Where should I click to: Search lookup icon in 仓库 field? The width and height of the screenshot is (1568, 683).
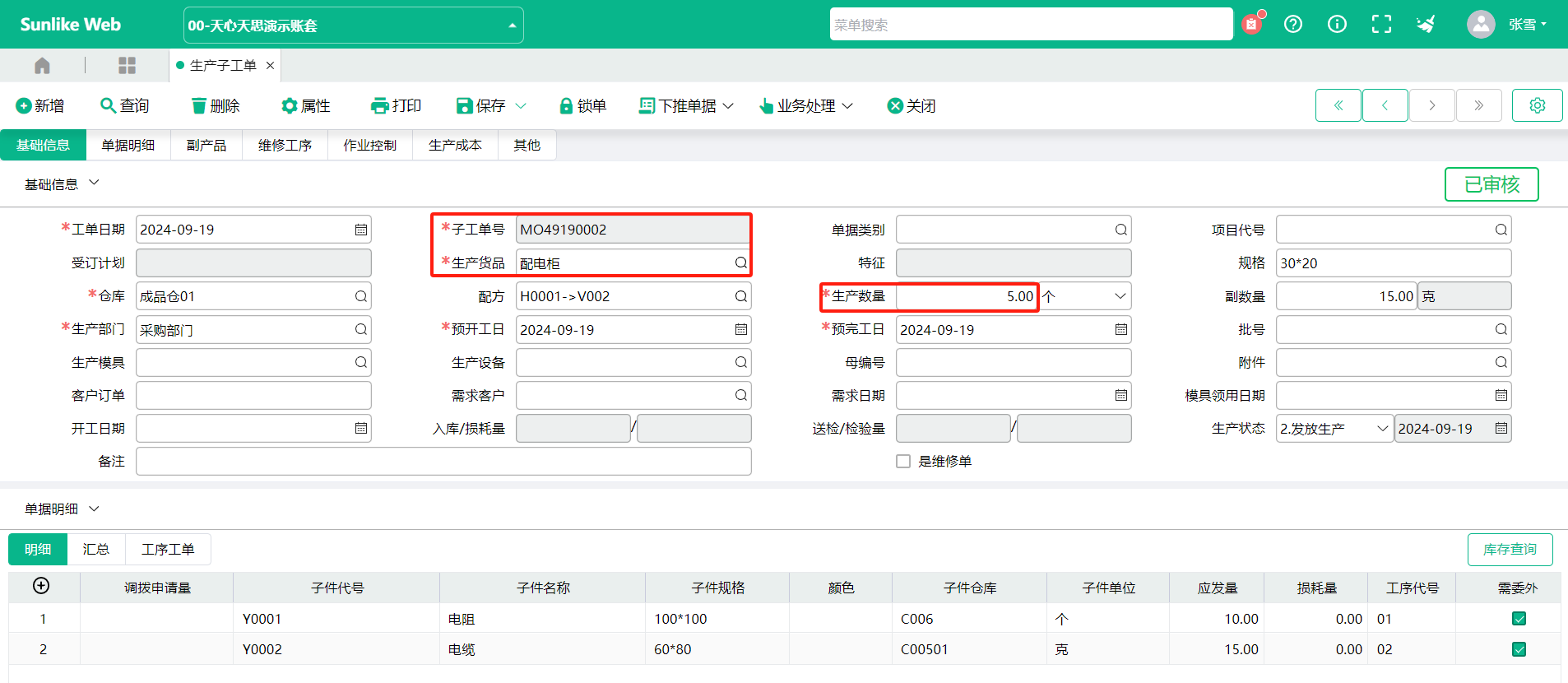361,296
